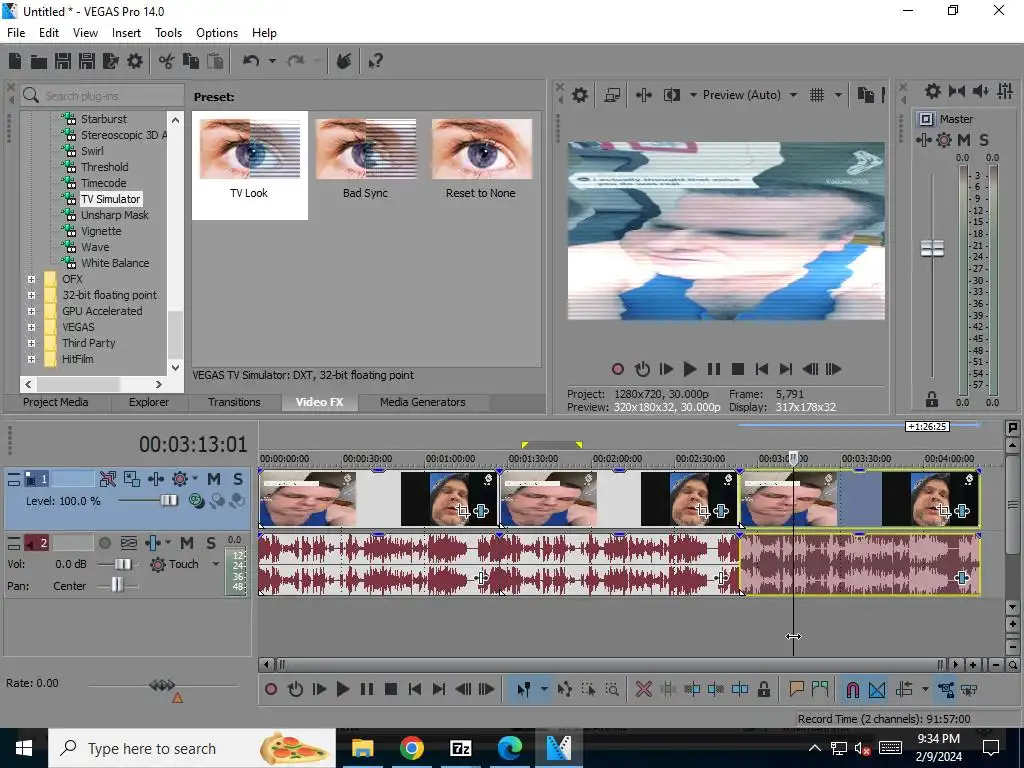Toggle Automatic Crossfades button
Screen dimensions: 1024x768
[877, 690]
